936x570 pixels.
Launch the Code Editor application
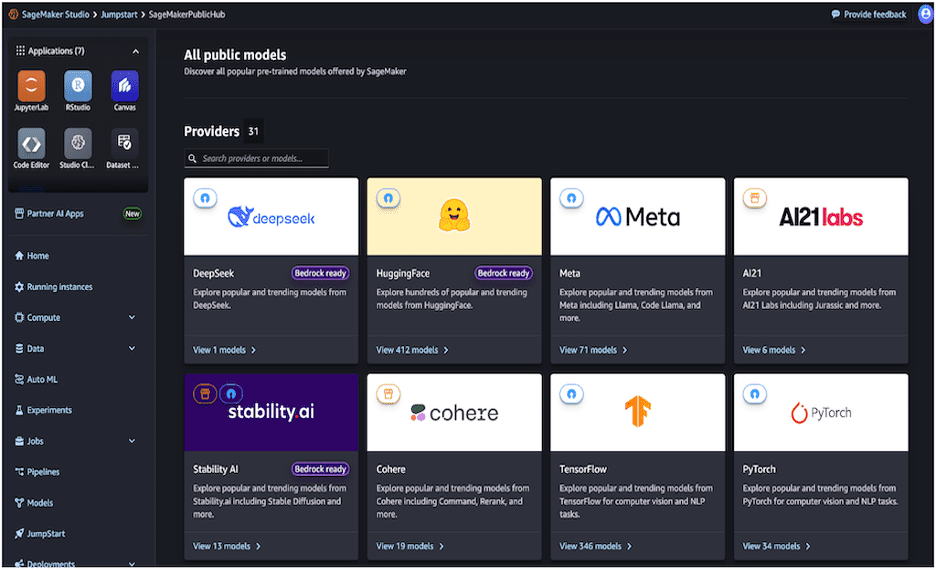click(31, 143)
